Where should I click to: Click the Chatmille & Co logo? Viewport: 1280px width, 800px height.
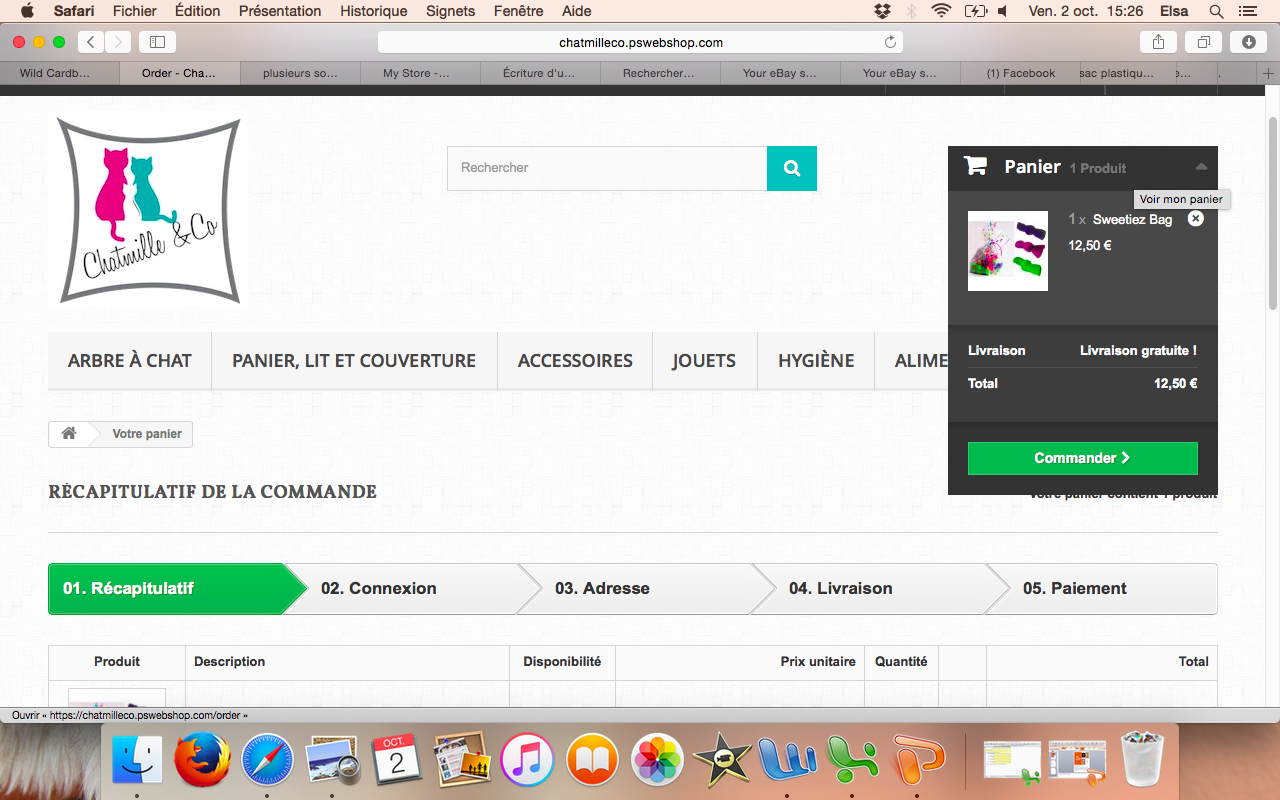click(x=150, y=210)
